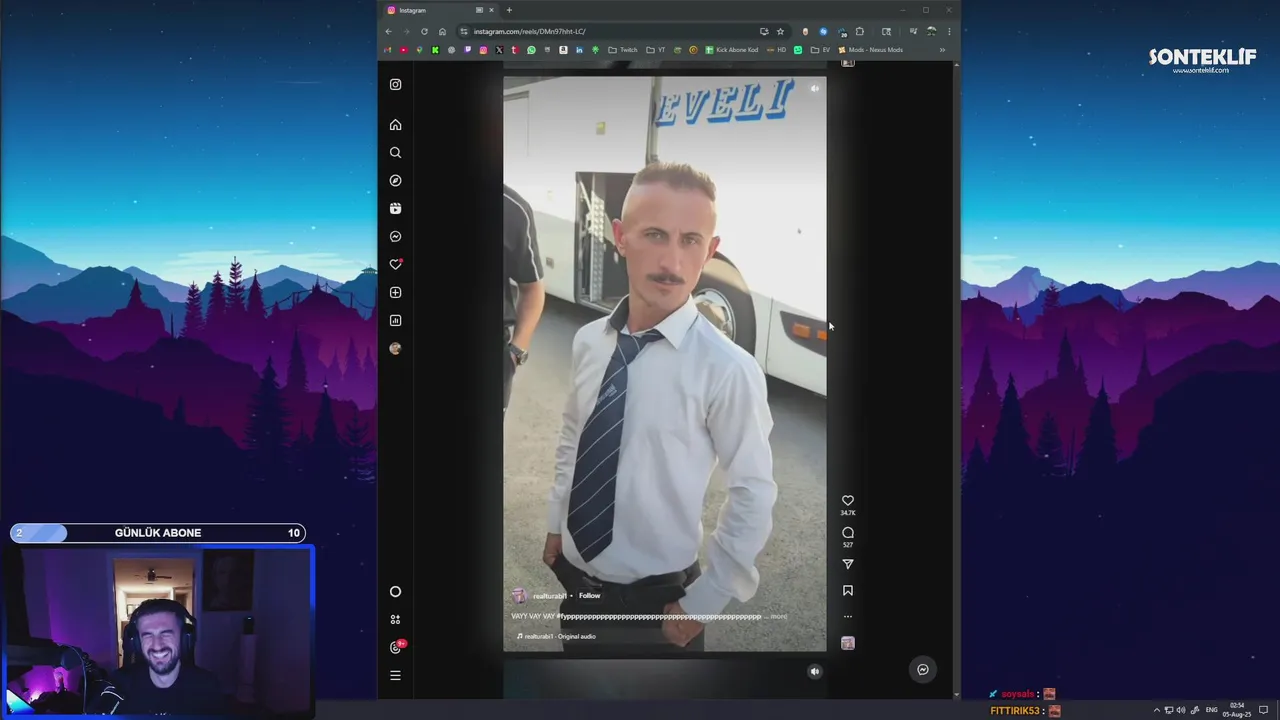Open Kick Abone Kod bookmark
Image resolution: width=1280 pixels, height=720 pixels.
[x=732, y=50]
